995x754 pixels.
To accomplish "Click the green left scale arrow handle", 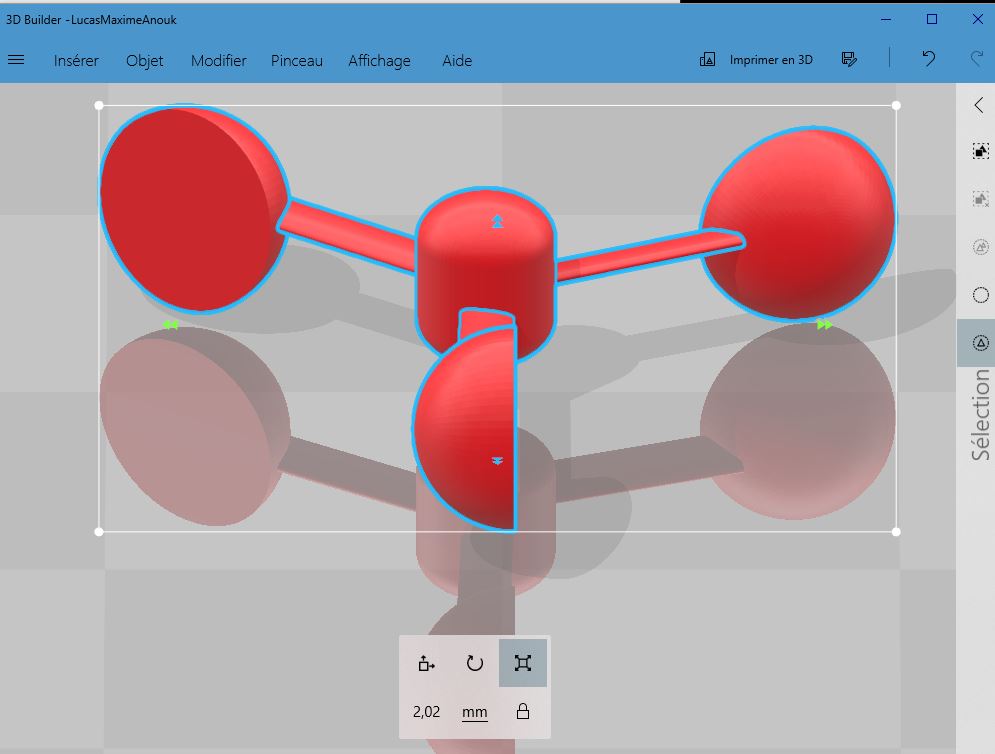I will pyautogui.click(x=170, y=325).
